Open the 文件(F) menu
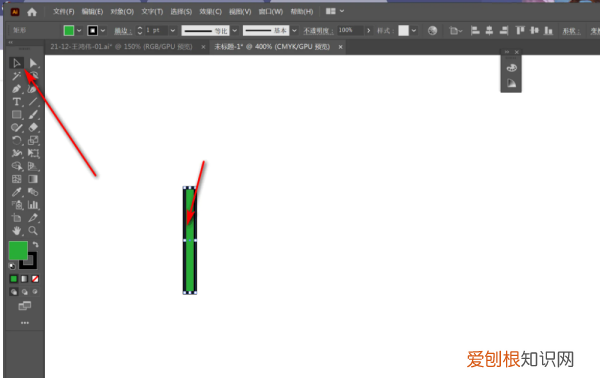 pos(64,12)
